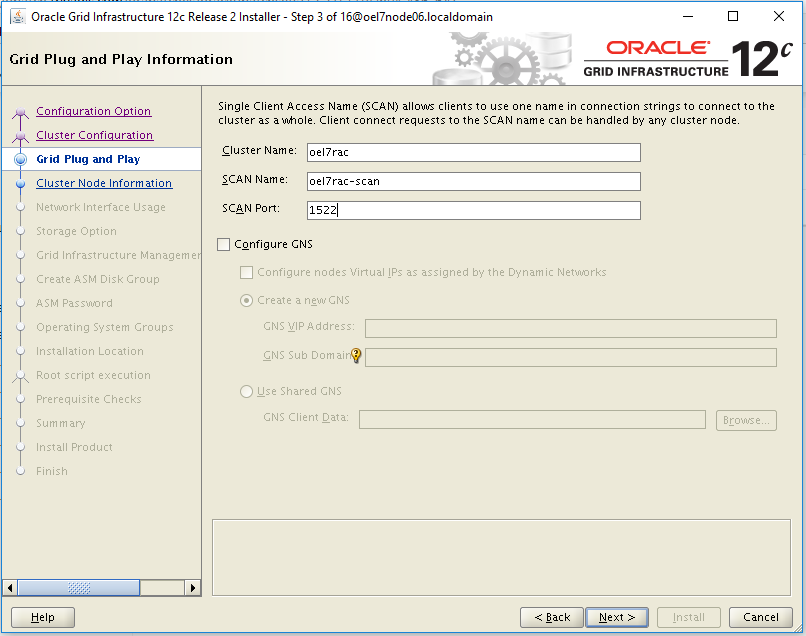This screenshot has width=806, height=636.
Task: Click the Java installer icon in title bar
Action: (17, 17)
